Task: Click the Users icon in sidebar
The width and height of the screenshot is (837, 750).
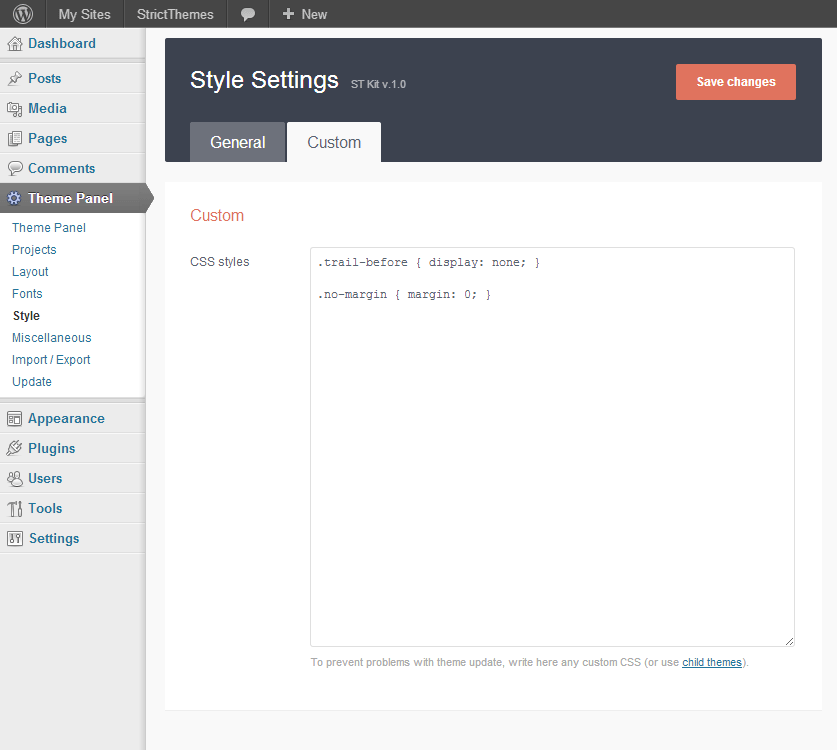Action: (15, 479)
